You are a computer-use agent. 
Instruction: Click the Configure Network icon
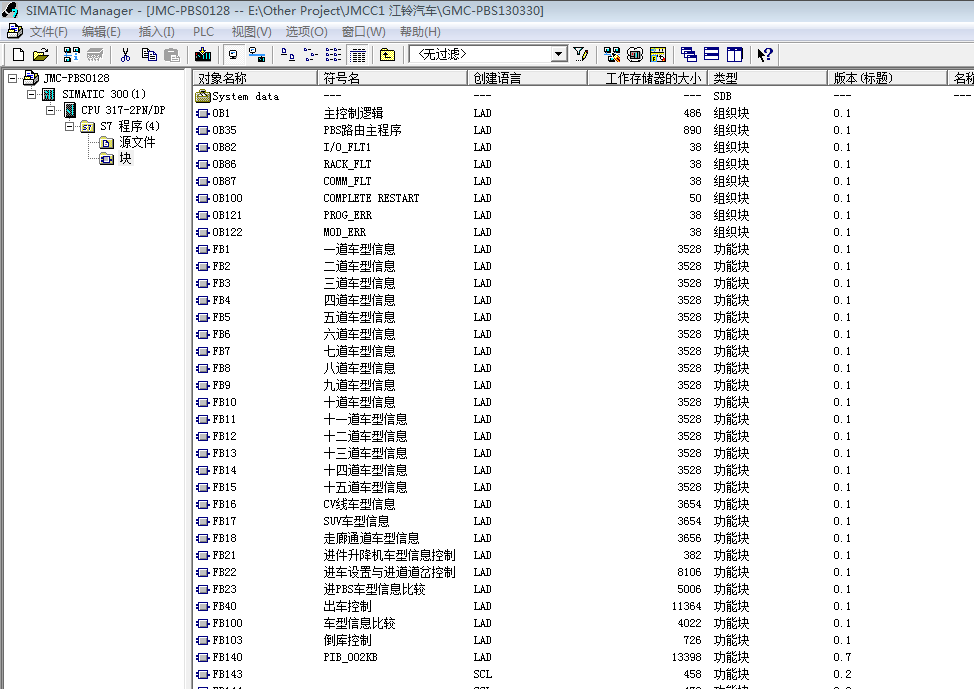[612, 55]
